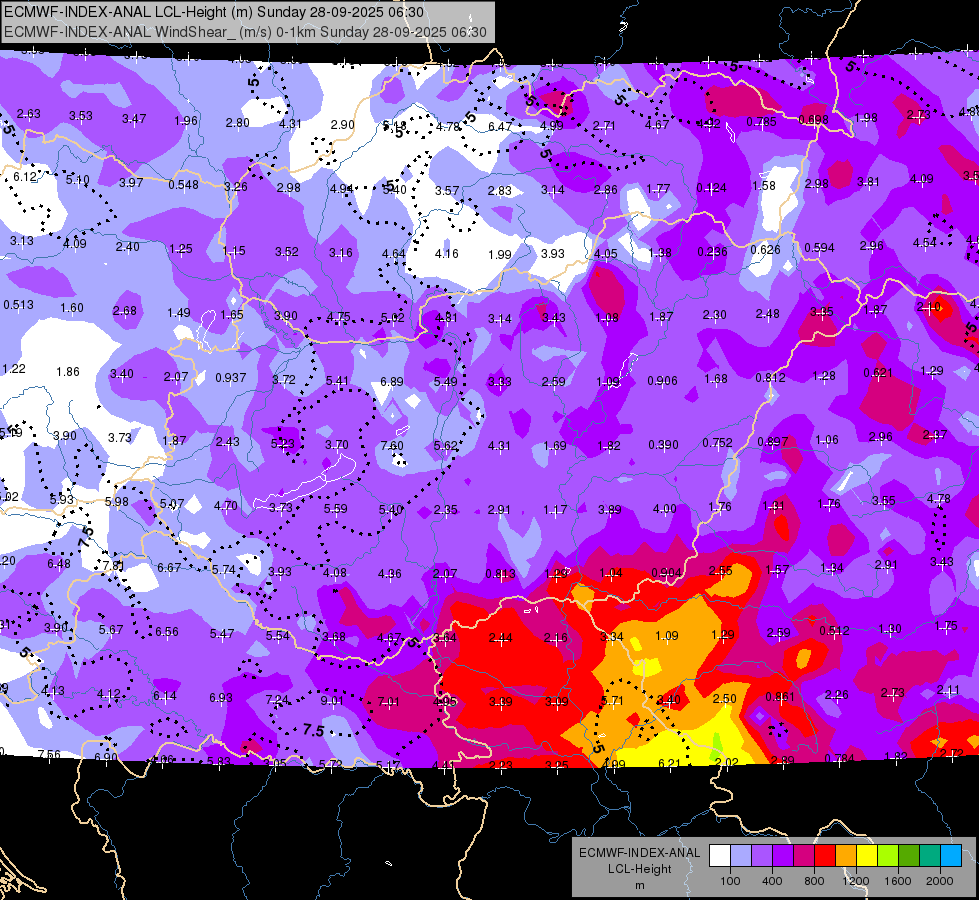Click the red swatch in the LCL-Height legend
Image resolution: width=979 pixels, height=900 pixels.
[x=825, y=856]
